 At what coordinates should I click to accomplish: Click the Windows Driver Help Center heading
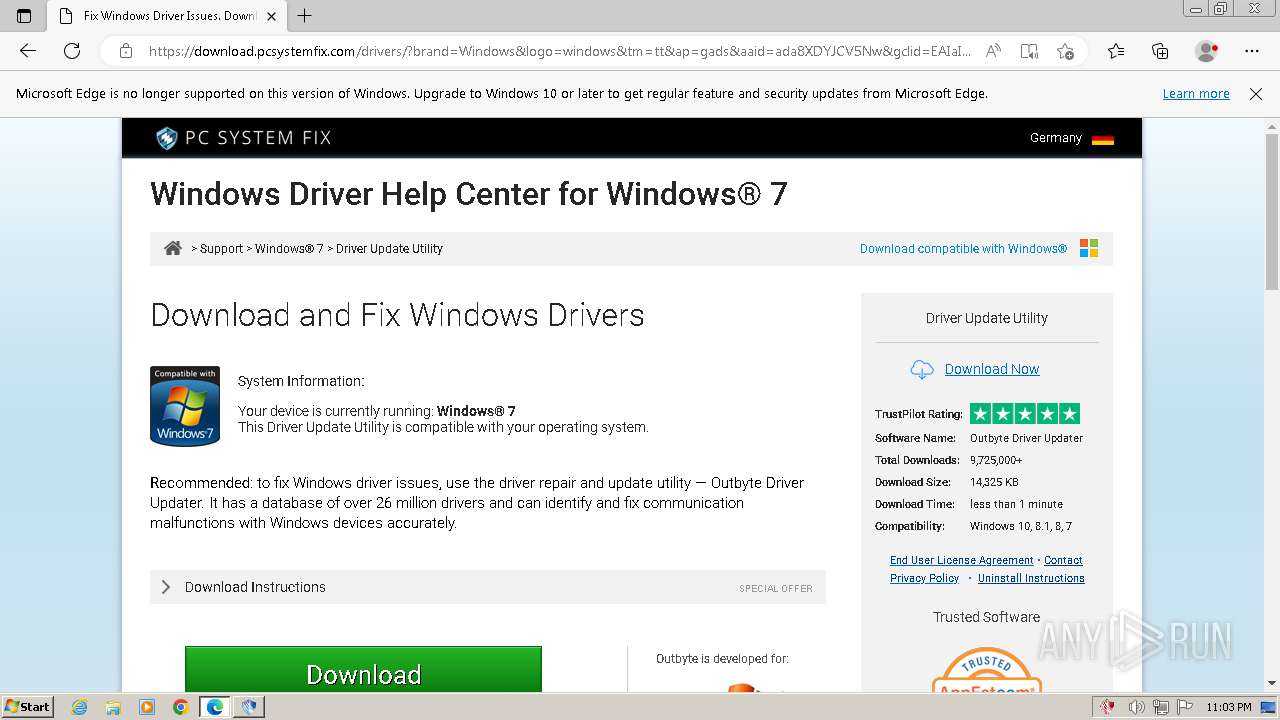coord(469,193)
